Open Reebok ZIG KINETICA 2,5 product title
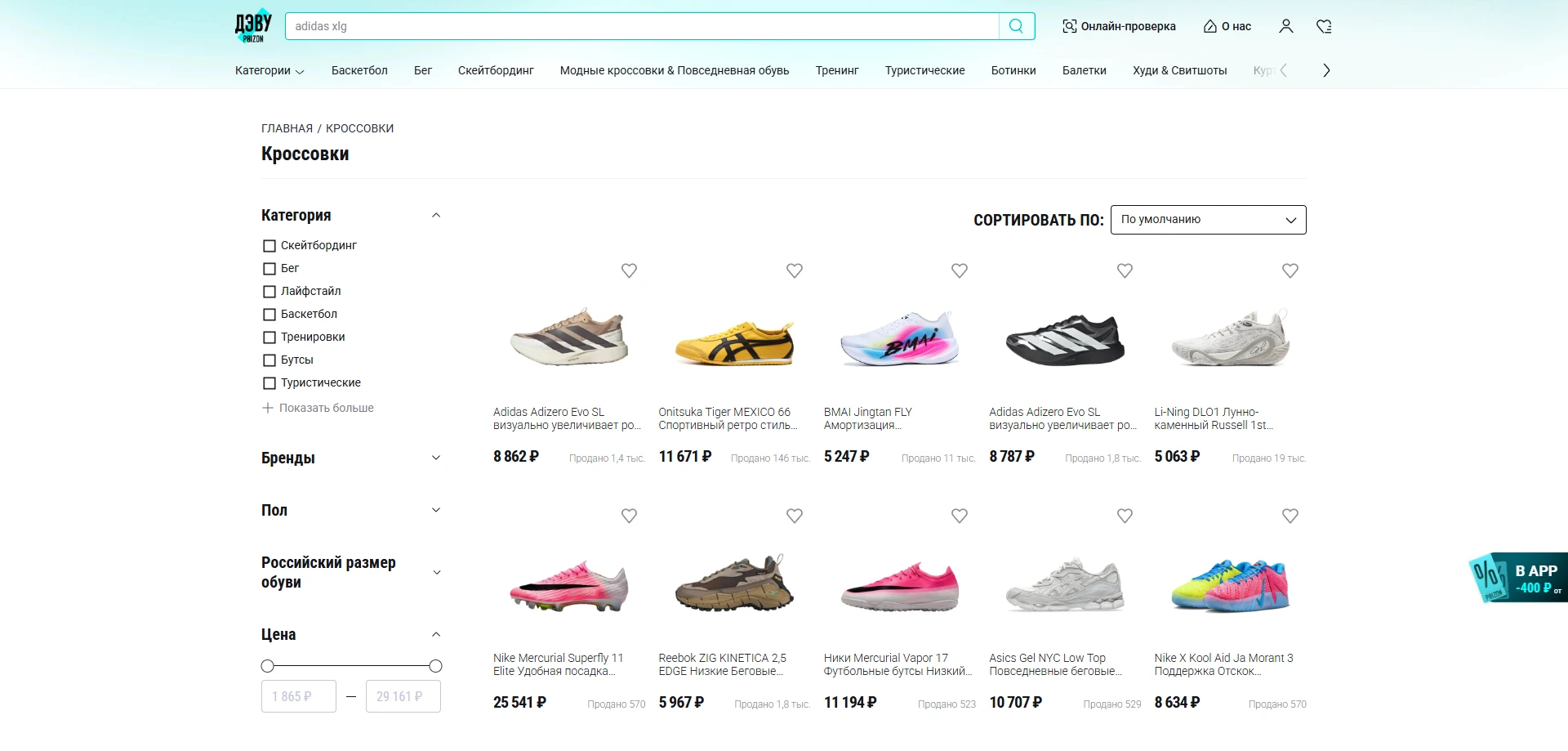 (x=723, y=664)
